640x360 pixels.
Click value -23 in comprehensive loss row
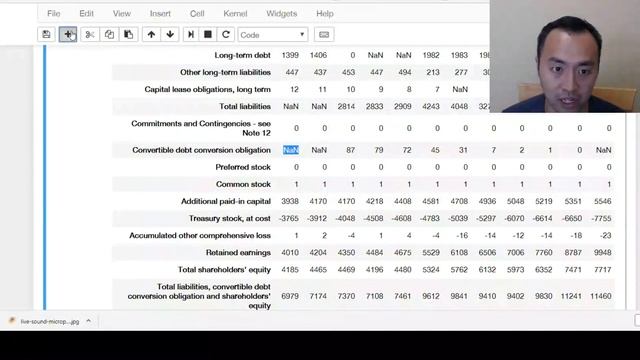point(606,236)
